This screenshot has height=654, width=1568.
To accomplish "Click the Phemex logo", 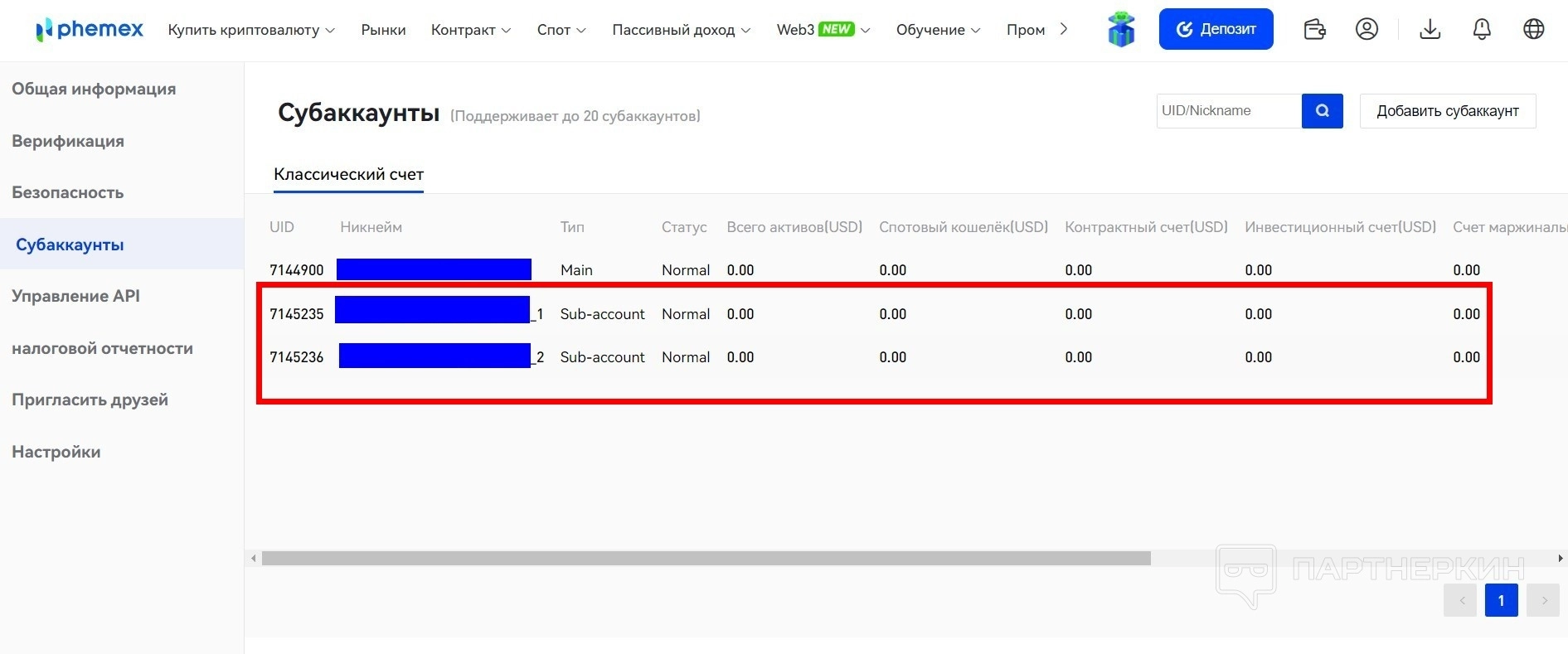I will (x=90, y=30).
